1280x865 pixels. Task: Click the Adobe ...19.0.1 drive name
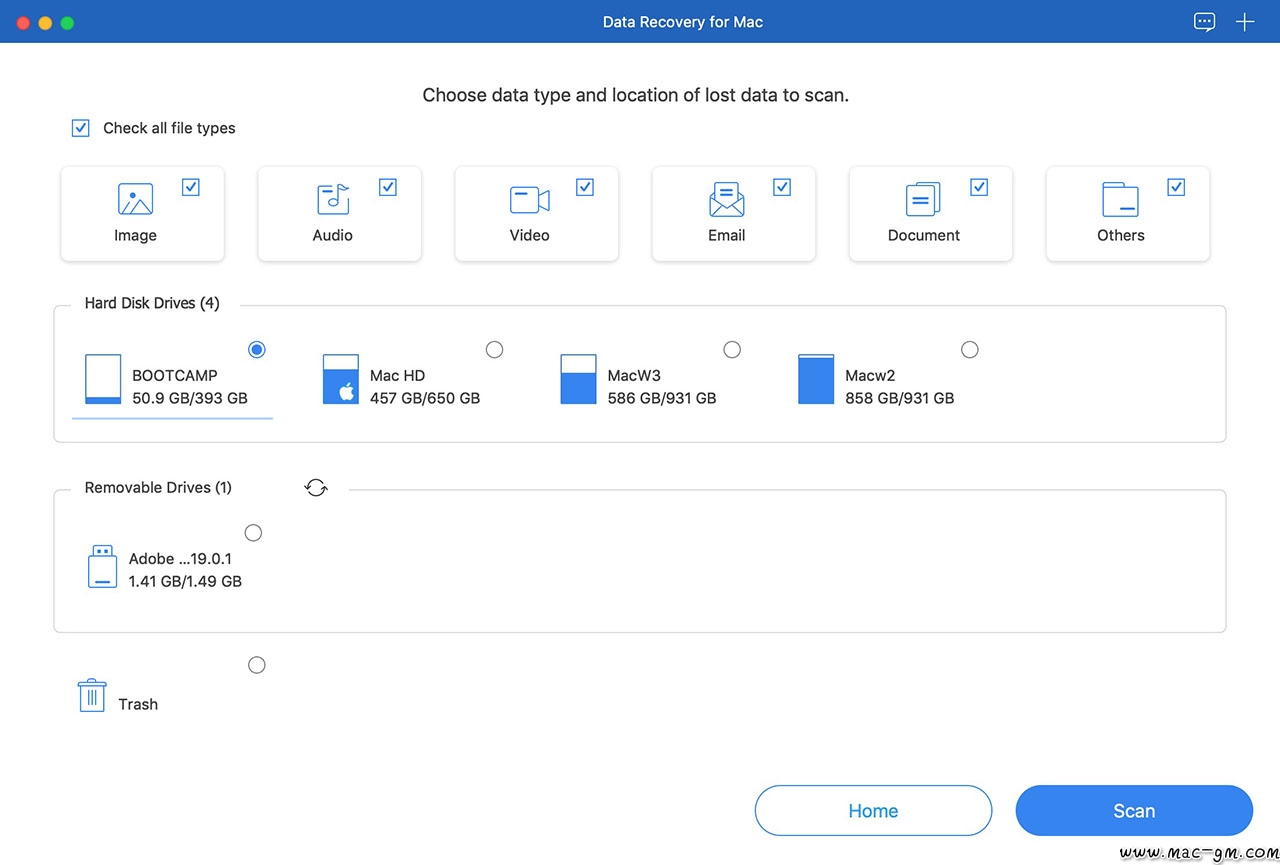coord(180,559)
